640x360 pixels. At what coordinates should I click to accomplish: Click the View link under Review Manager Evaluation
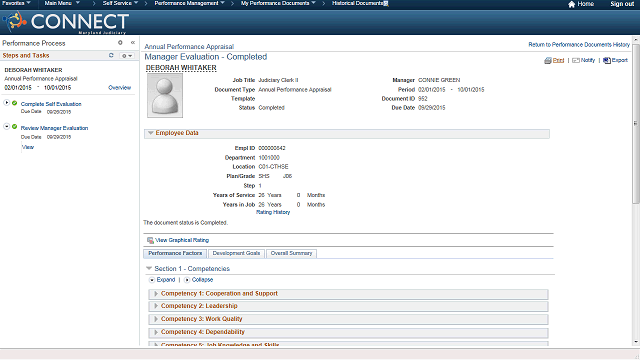coord(28,147)
